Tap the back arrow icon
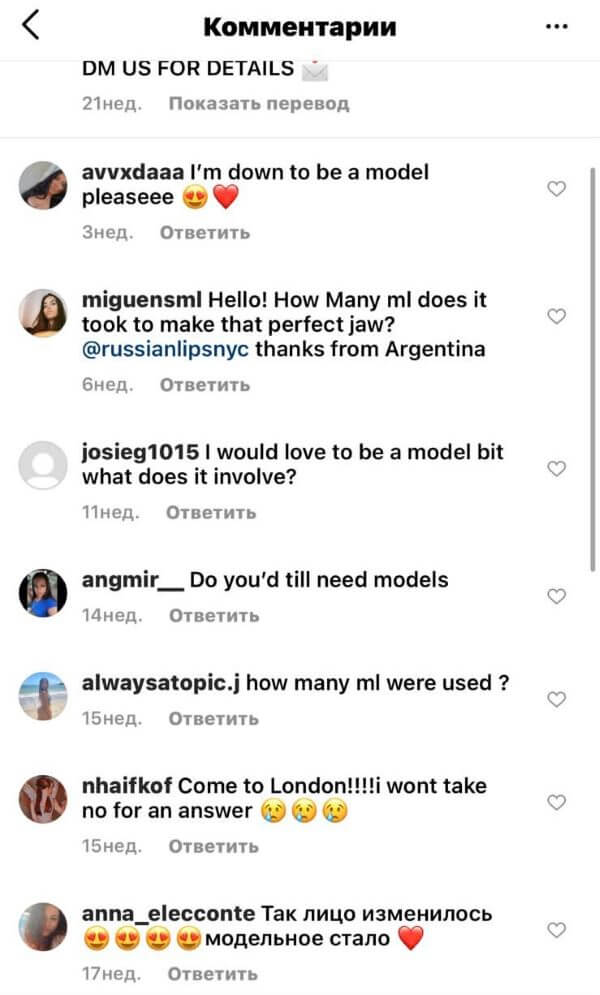The height and width of the screenshot is (995, 600). (x=31, y=26)
